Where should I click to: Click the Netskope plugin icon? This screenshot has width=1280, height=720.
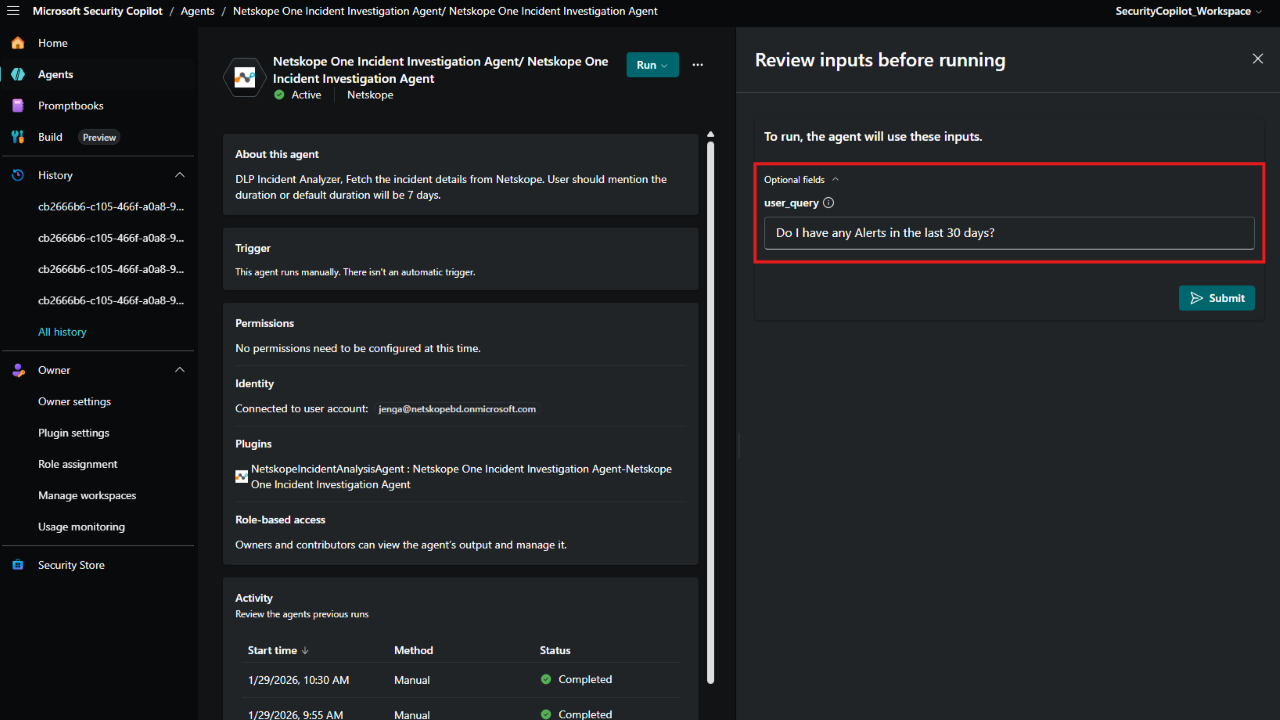(x=241, y=477)
